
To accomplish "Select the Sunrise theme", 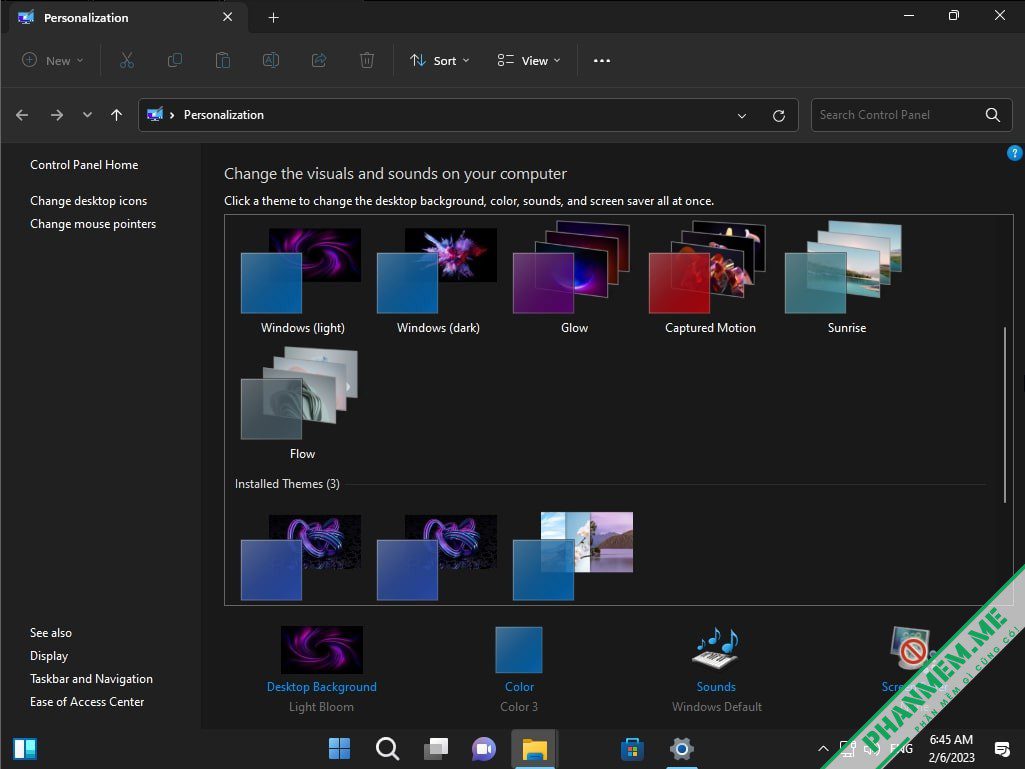I will [x=847, y=280].
